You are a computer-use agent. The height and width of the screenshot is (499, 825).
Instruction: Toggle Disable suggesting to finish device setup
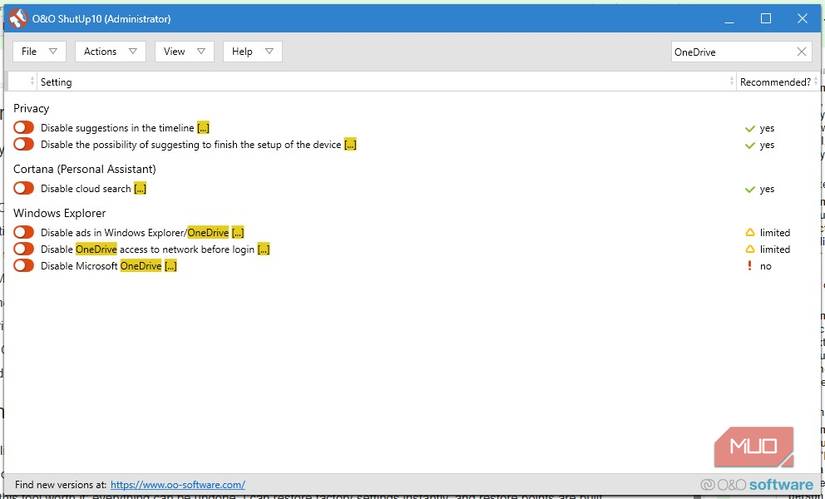coord(24,144)
